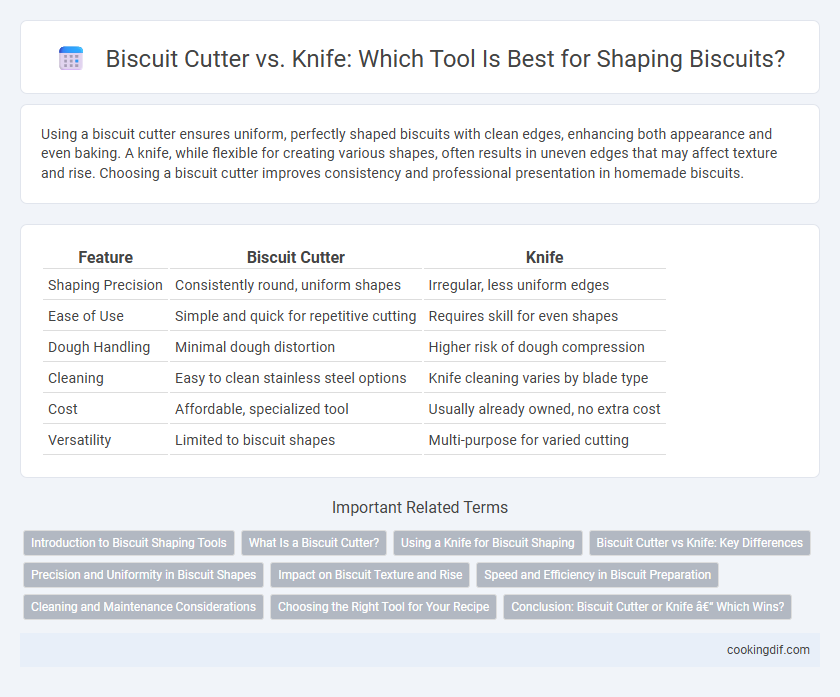Select the Using a Knife for Biscuit Shaping tag
The width and height of the screenshot is (840, 697).
[488, 543]
